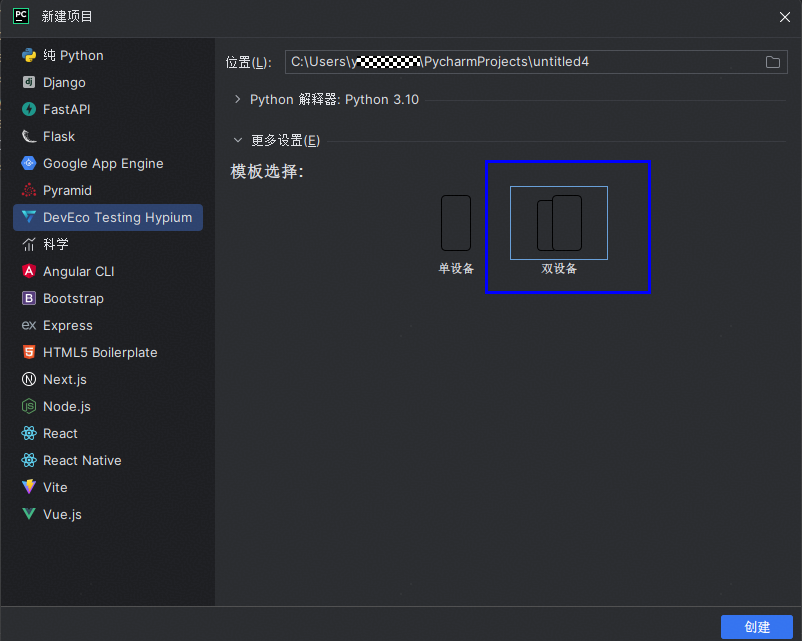Choose the 科学 chart icon
Image resolution: width=802 pixels, height=641 pixels.
[x=29, y=245]
